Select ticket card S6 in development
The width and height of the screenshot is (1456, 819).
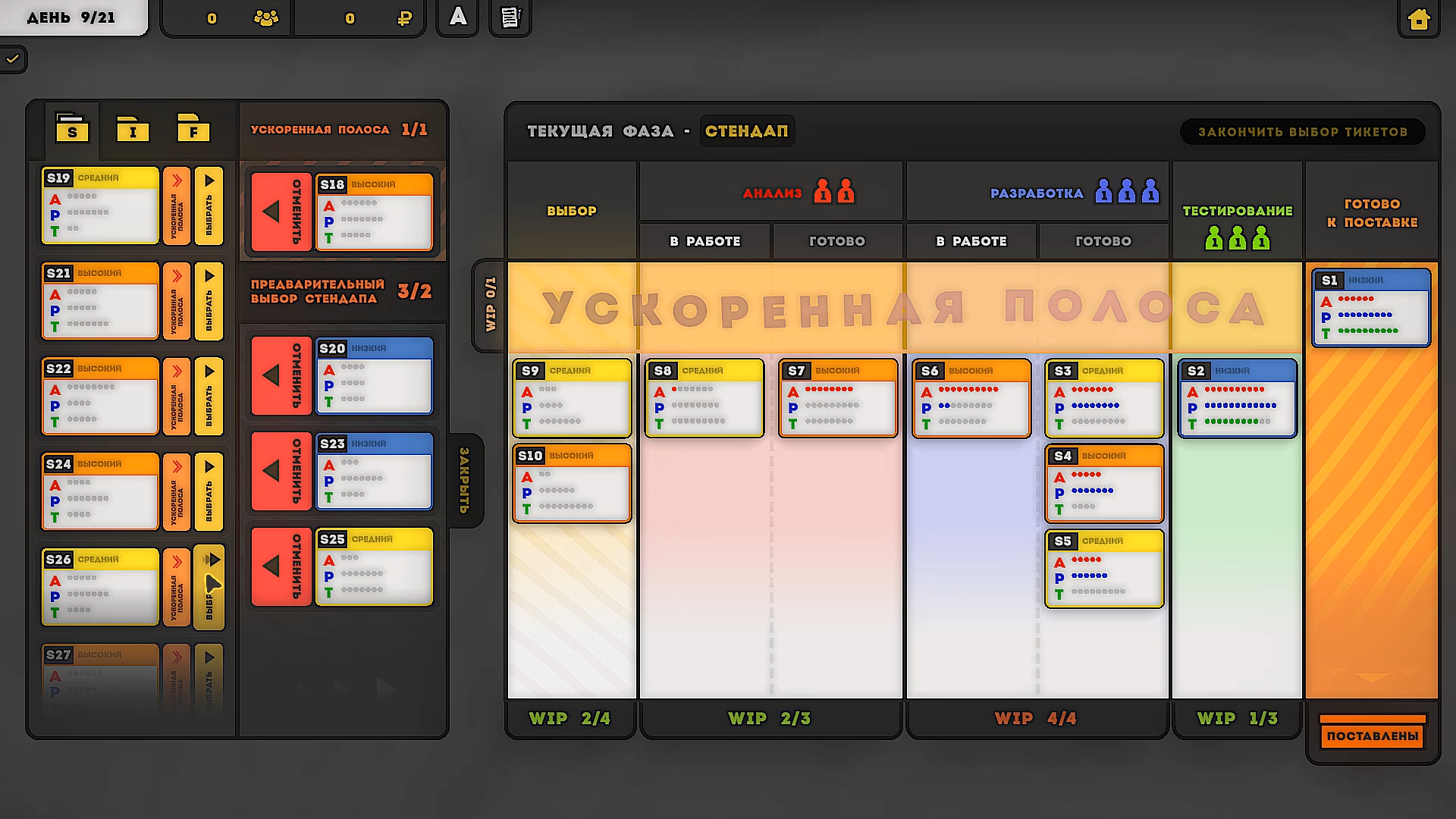tap(971, 398)
